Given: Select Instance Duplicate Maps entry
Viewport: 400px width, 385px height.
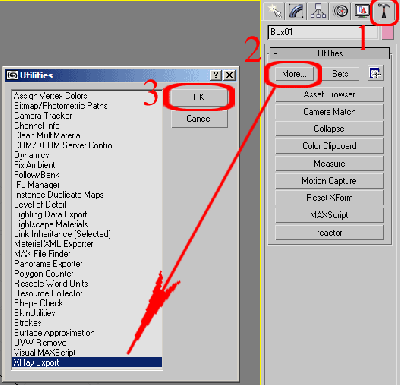Looking at the screenshot, I should point(87,195).
